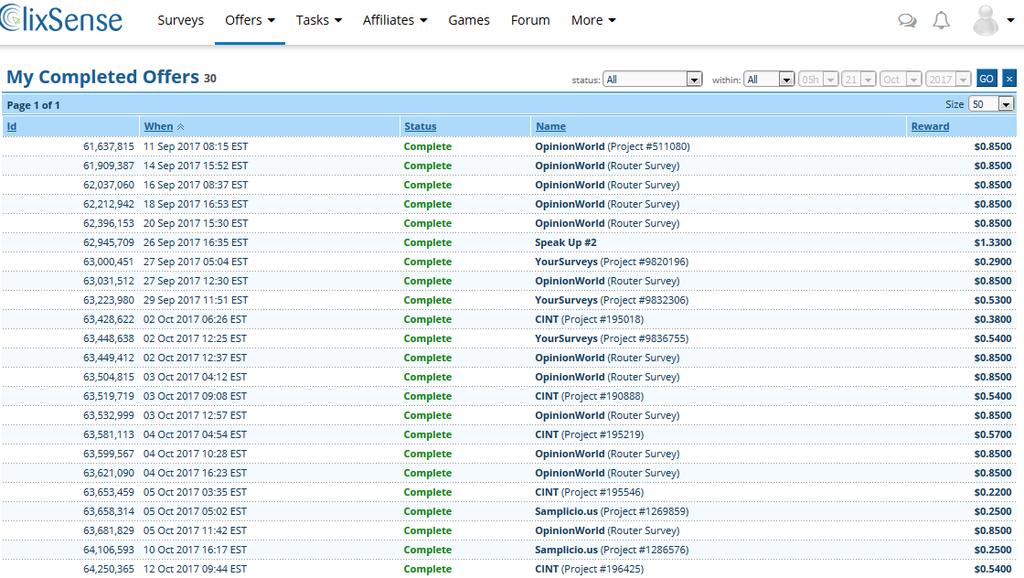The width and height of the screenshot is (1024, 578).
Task: Click offer id 63,428,622
Action: tap(108, 319)
